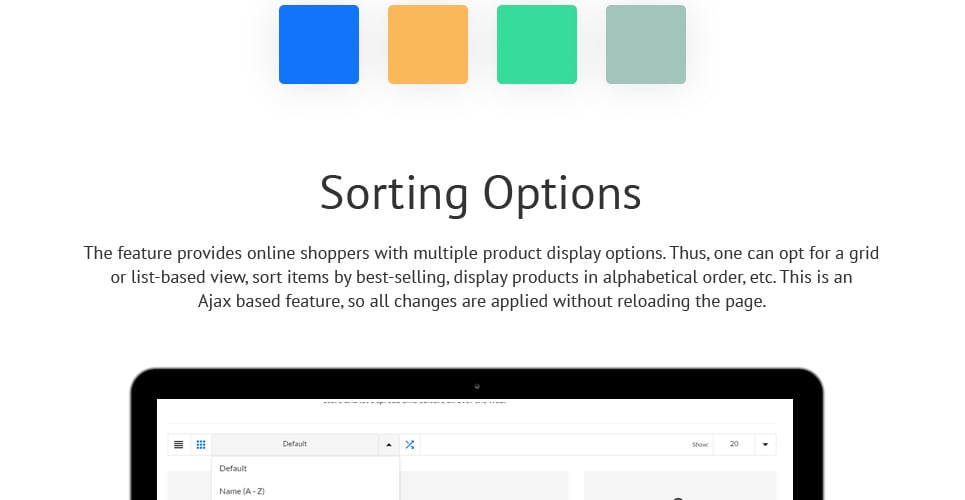Open the Show count dropdown arrow
This screenshot has height=500, width=965.
tap(765, 445)
